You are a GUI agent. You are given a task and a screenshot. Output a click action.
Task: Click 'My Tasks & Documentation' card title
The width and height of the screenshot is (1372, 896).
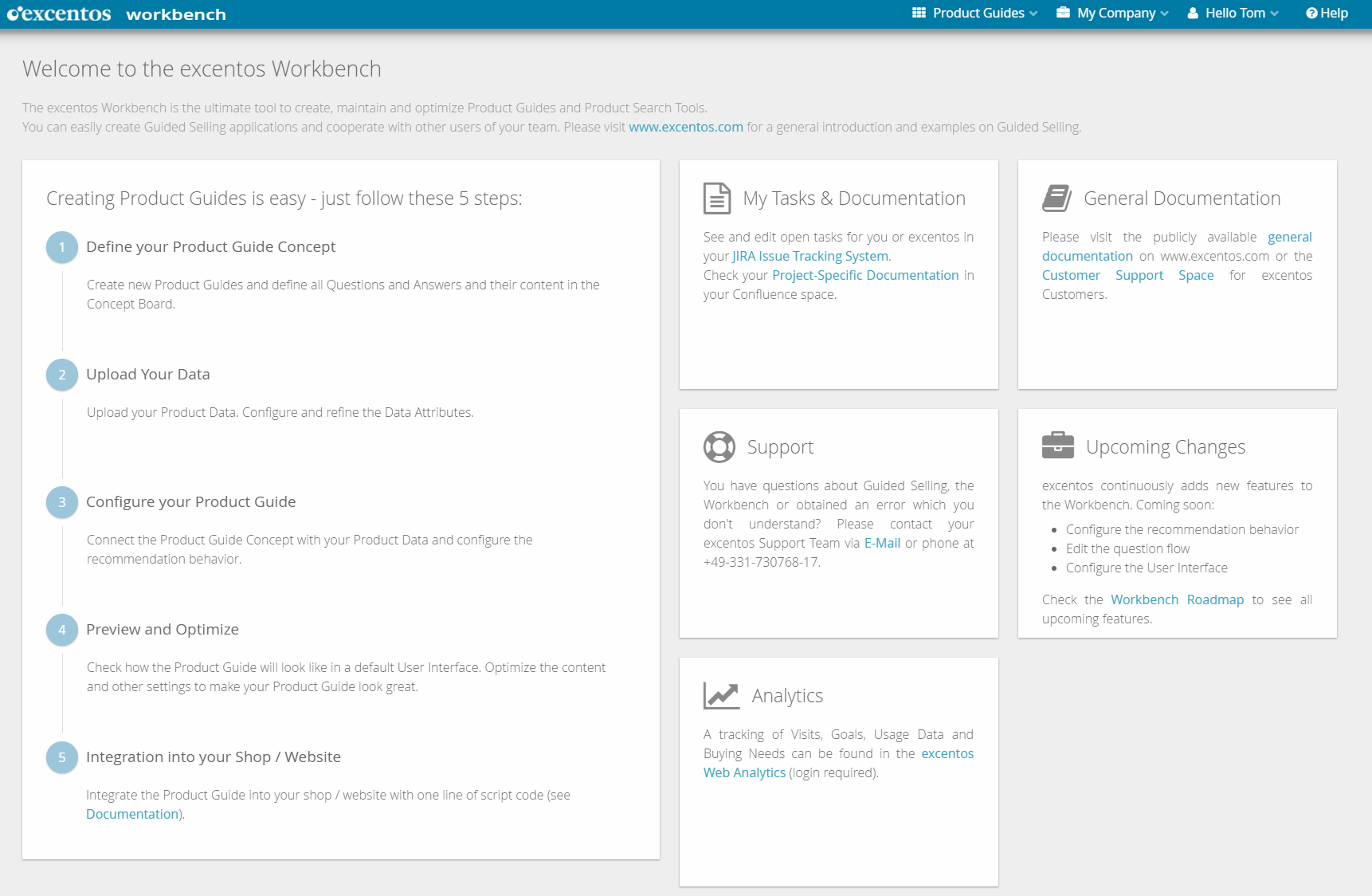point(854,198)
